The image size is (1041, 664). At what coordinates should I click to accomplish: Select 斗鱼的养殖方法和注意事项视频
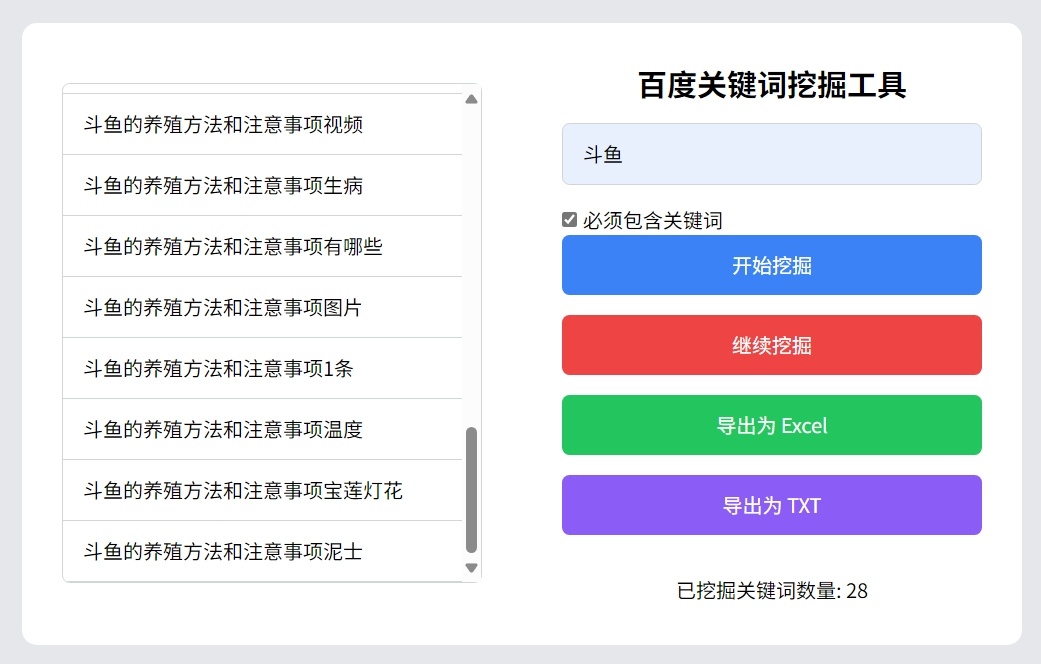coord(262,124)
